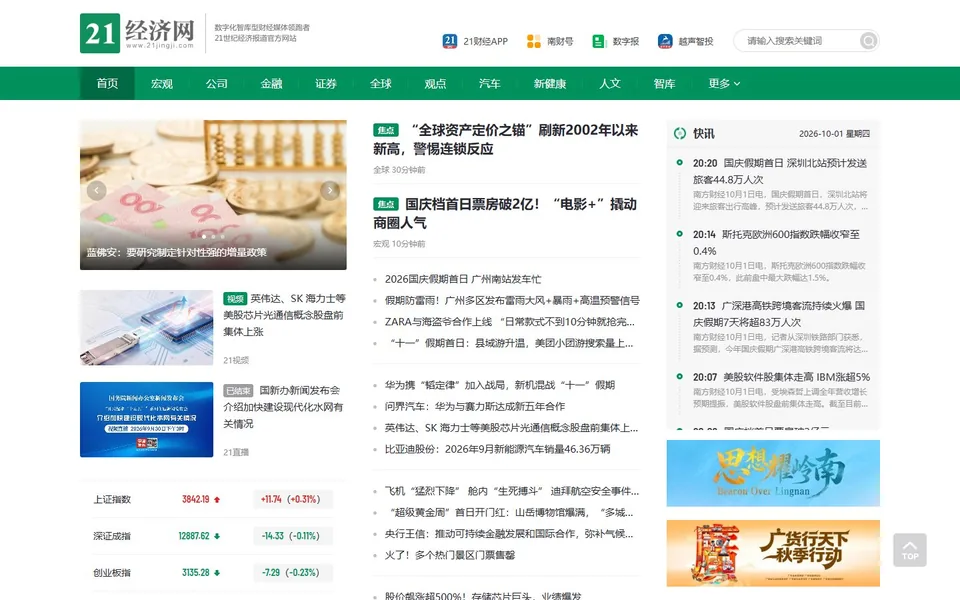Click the 创业板指 change -7.29 (-0.23%)

point(291,573)
